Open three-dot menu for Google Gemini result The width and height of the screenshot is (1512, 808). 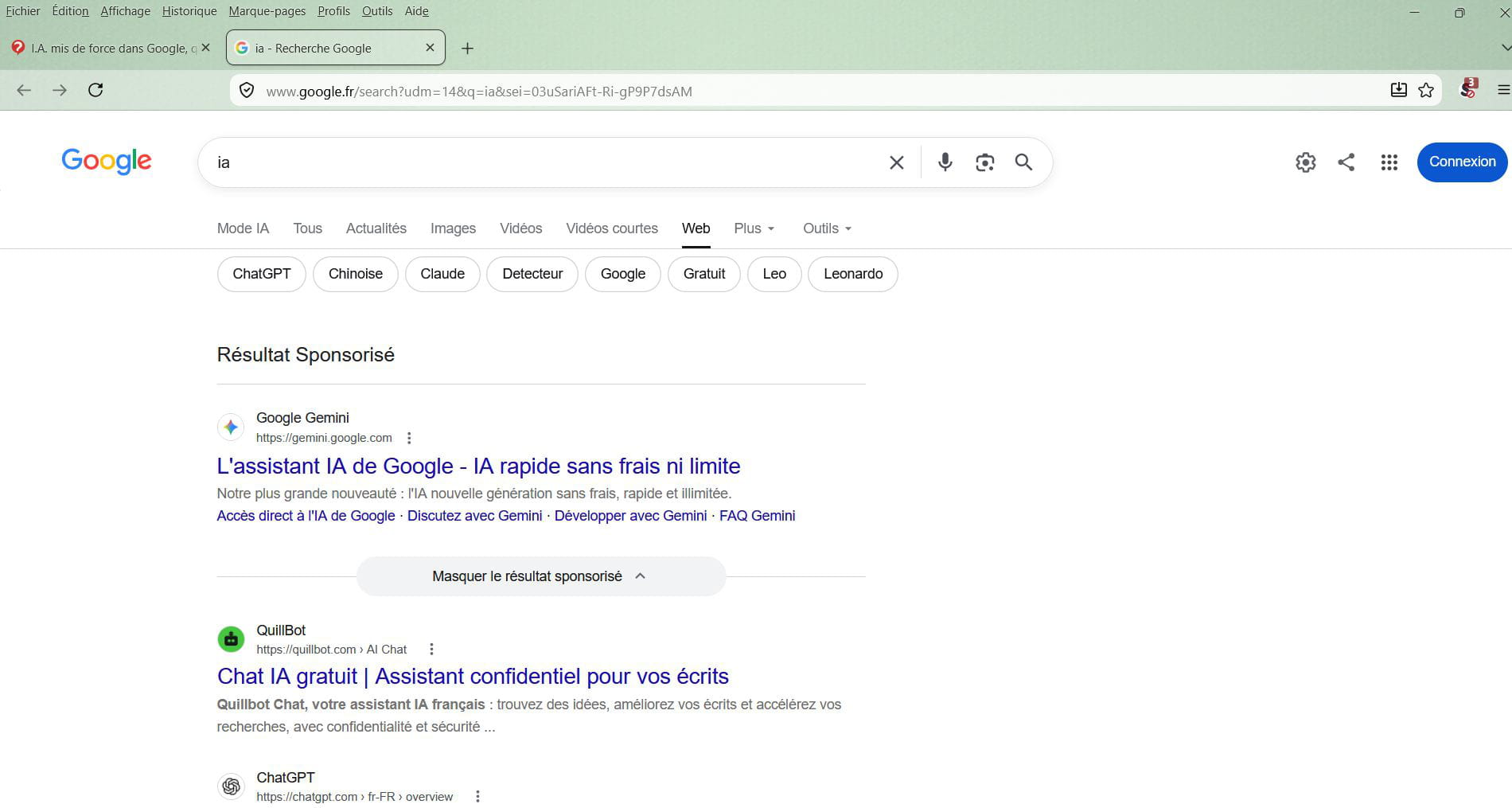tap(409, 438)
